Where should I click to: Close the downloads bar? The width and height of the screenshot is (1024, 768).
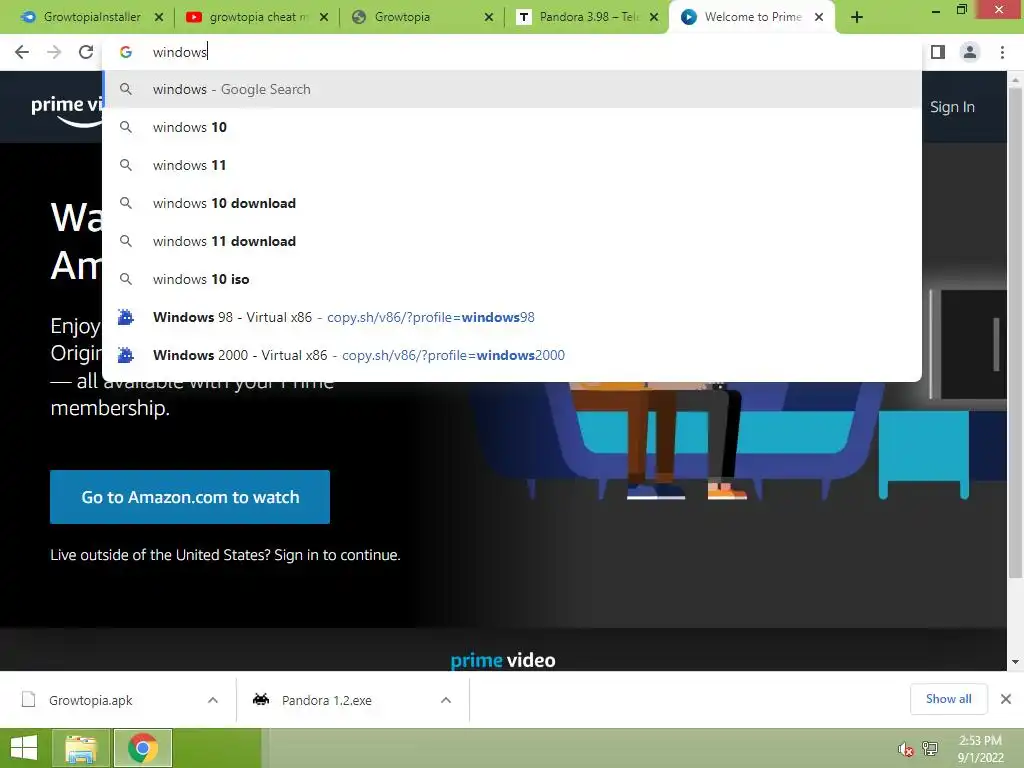(x=1006, y=699)
